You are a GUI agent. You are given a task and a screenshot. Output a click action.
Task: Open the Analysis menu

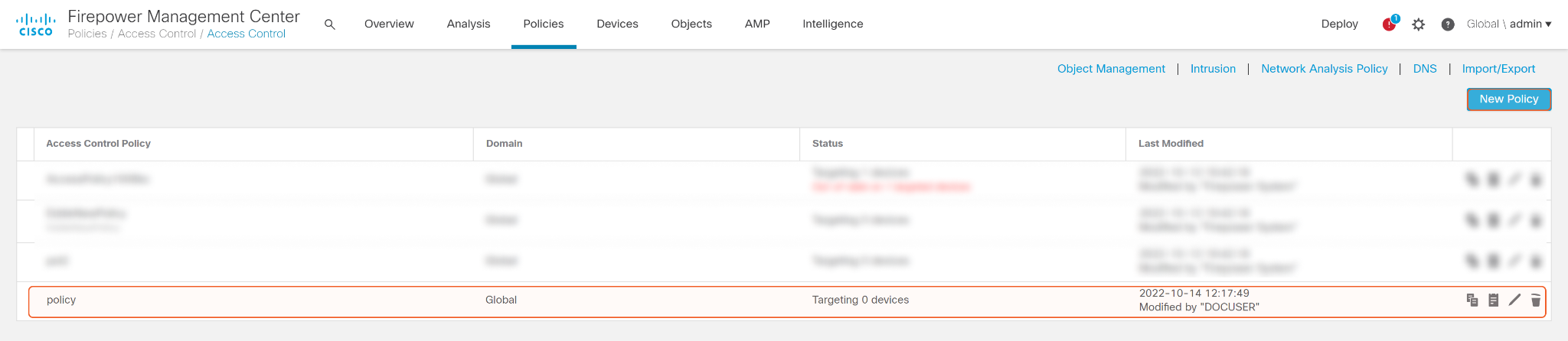pos(469,24)
